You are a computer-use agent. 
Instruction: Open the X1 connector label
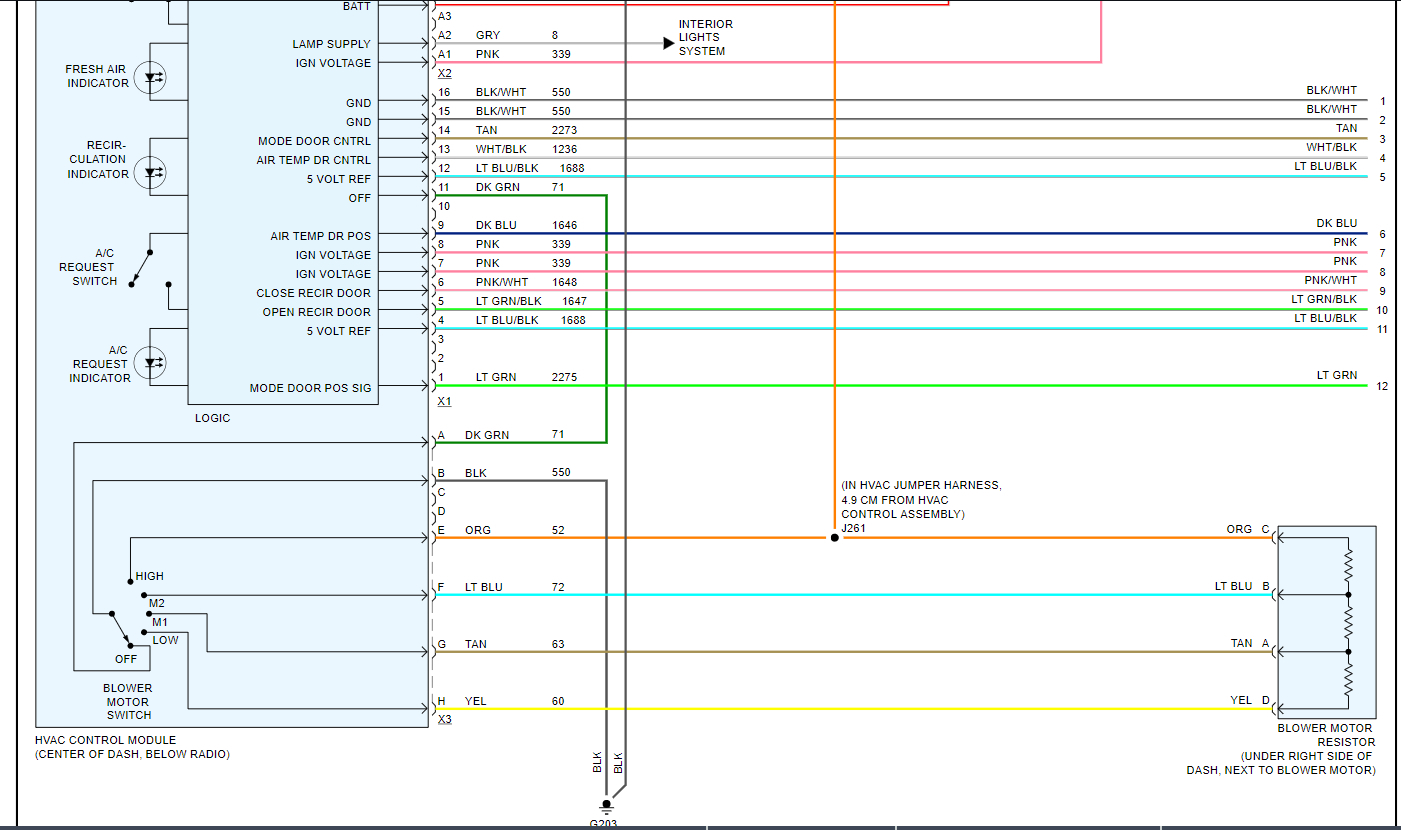(x=444, y=401)
